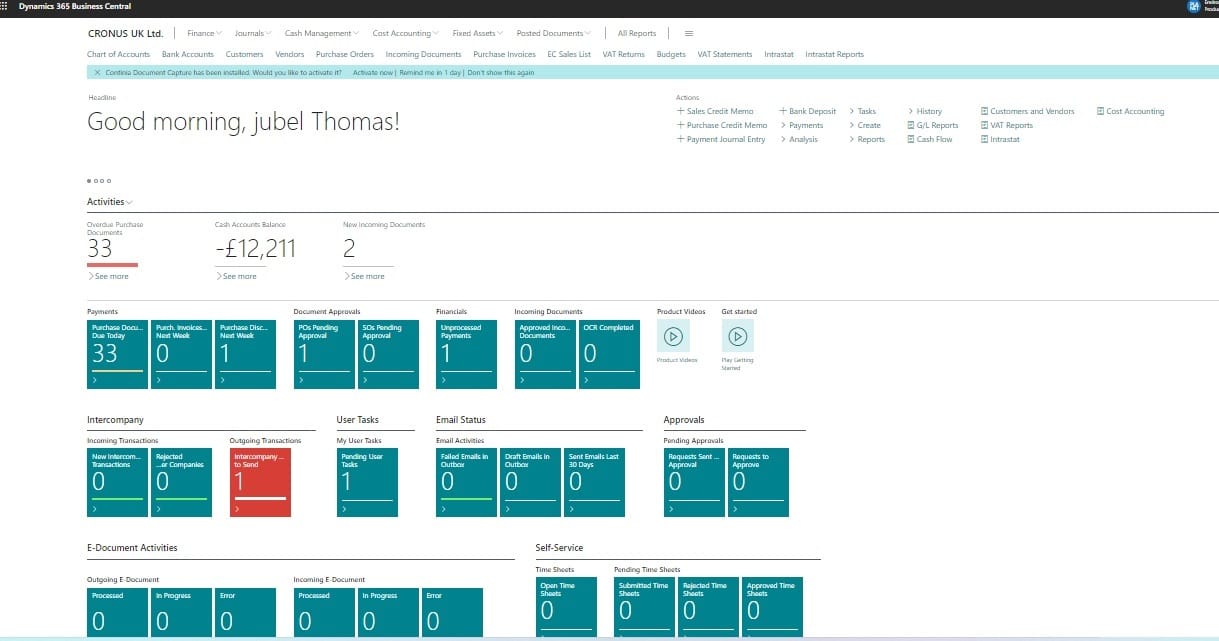Screen dimensions: 1219x641
Task: Open Bank Accounts list
Action: 188,54
